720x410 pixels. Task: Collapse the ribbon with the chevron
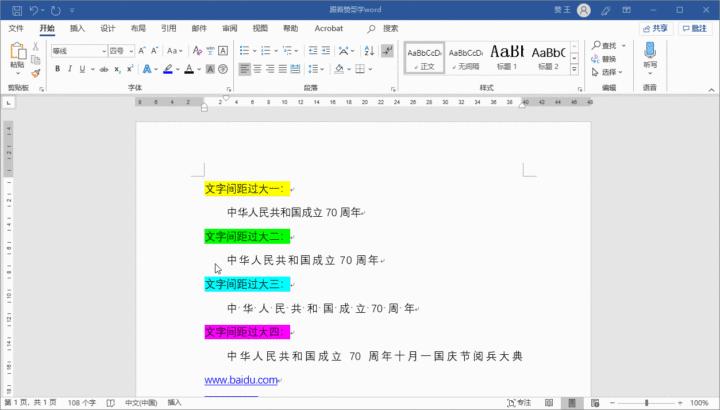click(x=711, y=90)
